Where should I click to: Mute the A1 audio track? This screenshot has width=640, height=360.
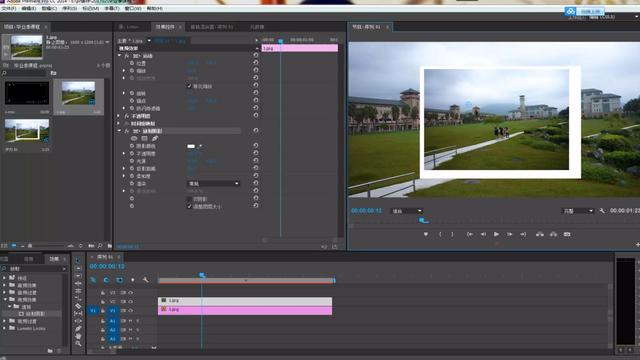131,321
